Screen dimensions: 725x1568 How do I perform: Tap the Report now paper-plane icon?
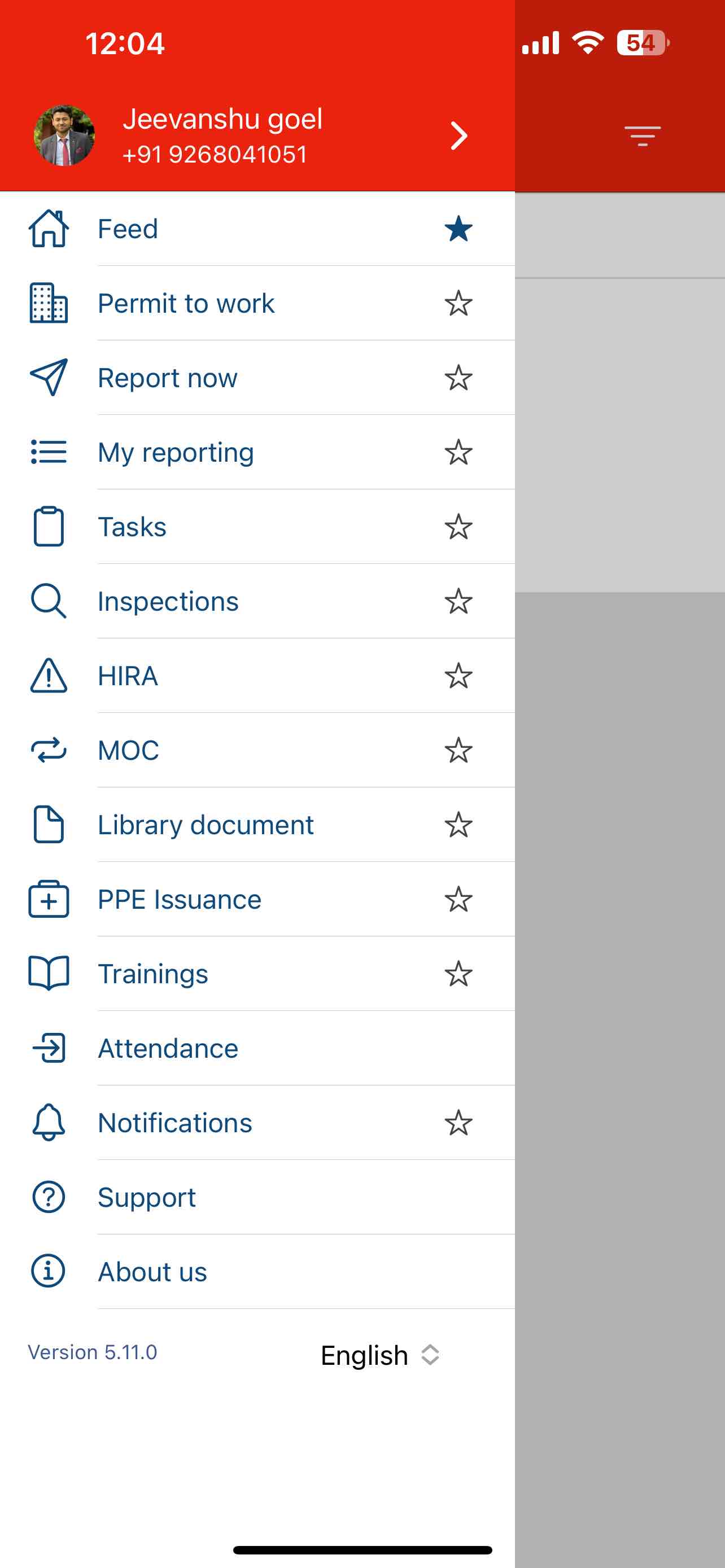tap(49, 378)
